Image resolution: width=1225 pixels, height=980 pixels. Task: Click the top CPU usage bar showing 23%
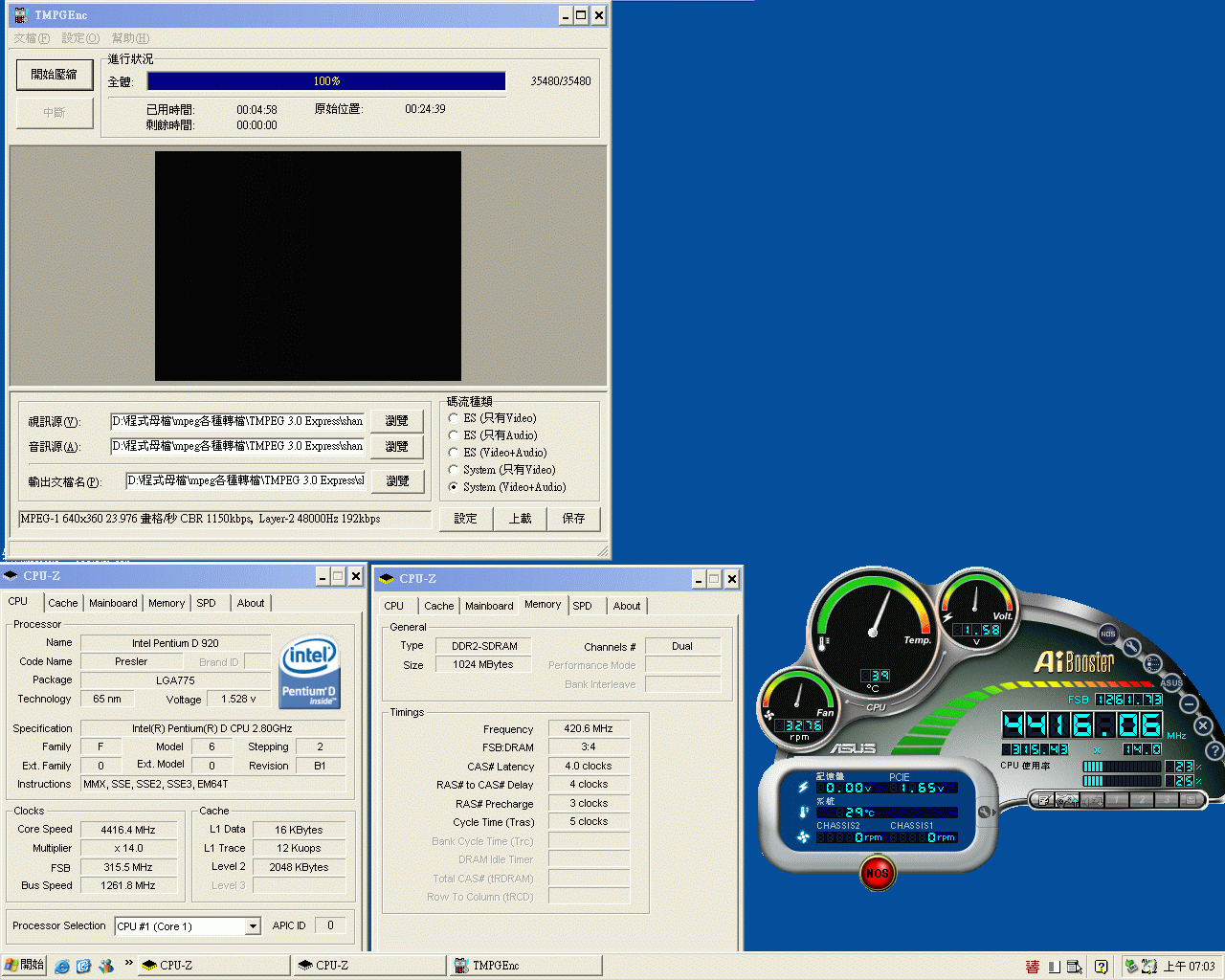click(1122, 767)
